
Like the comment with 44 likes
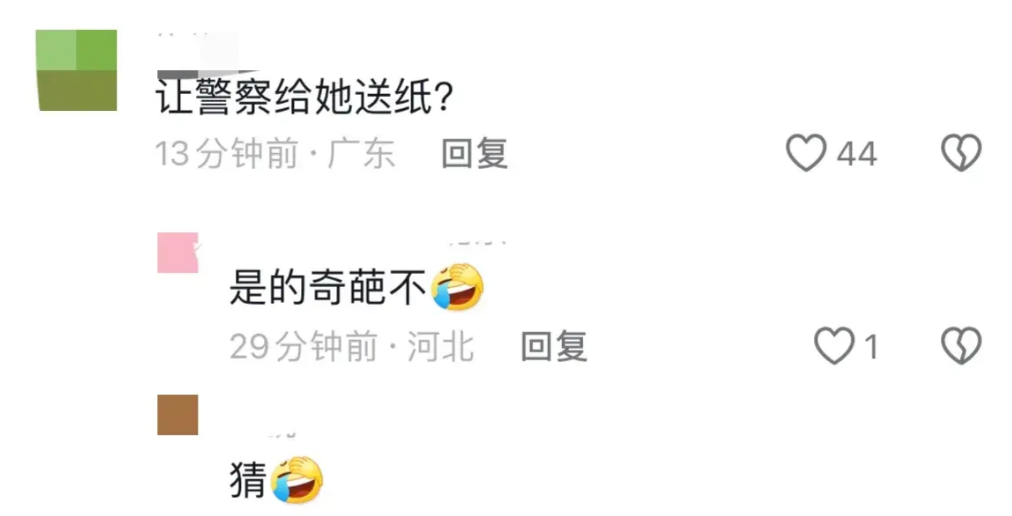point(805,153)
